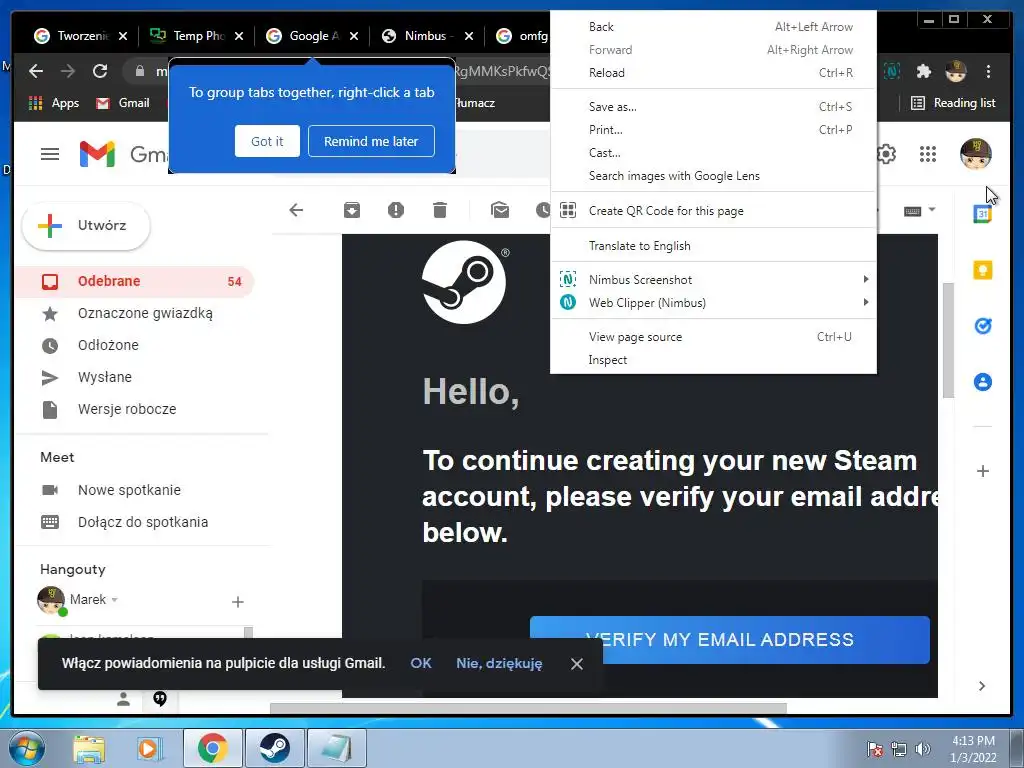Select Back in the context menu
This screenshot has width=1024, height=768.
point(713,27)
